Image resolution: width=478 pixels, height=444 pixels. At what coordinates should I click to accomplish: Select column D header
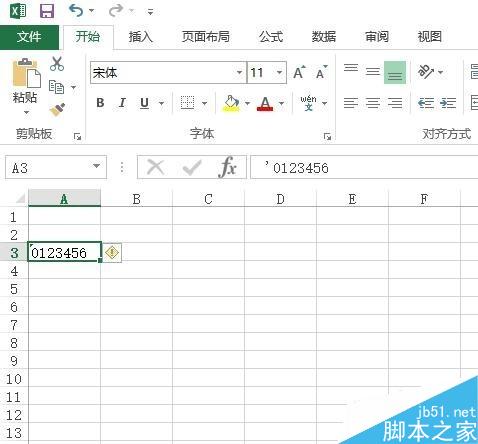click(280, 199)
